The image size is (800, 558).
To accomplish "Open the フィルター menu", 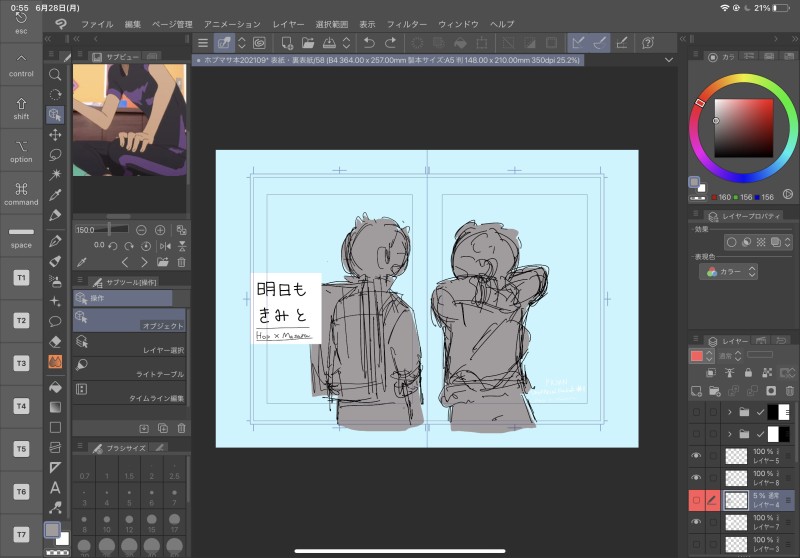I will coord(407,24).
